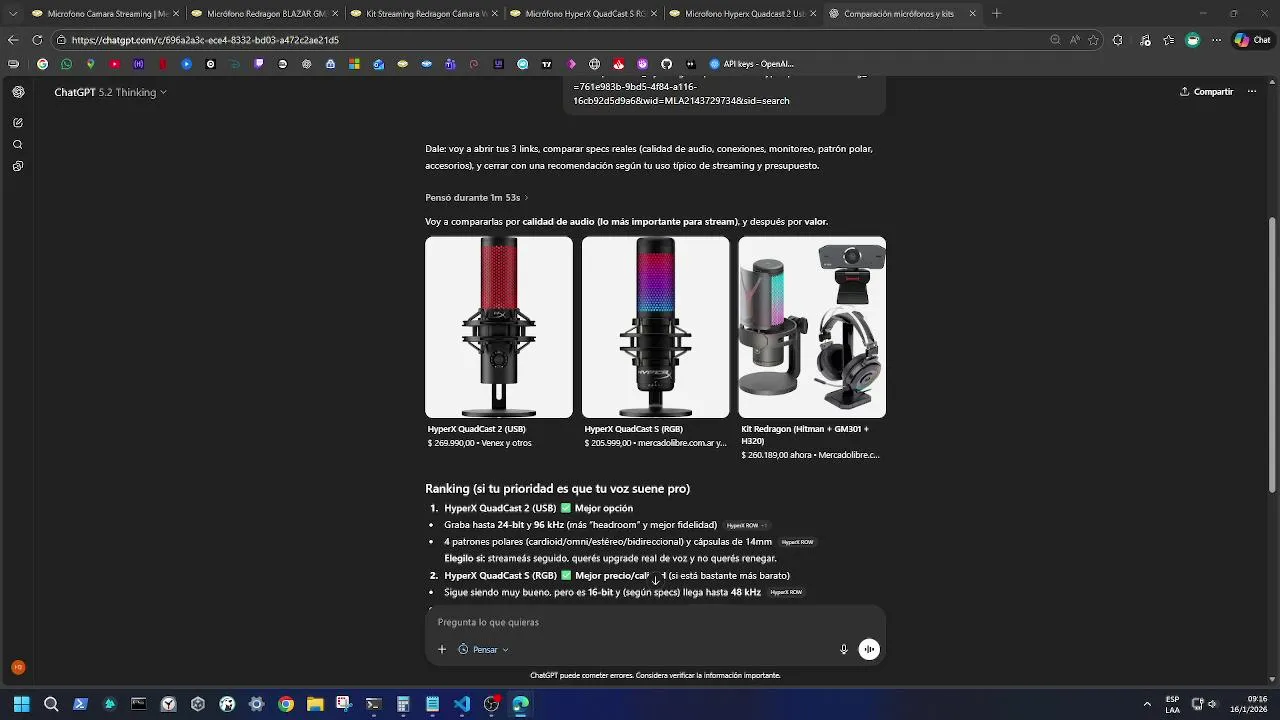
Task: Open Kit Redragon product image
Action: 812,327
